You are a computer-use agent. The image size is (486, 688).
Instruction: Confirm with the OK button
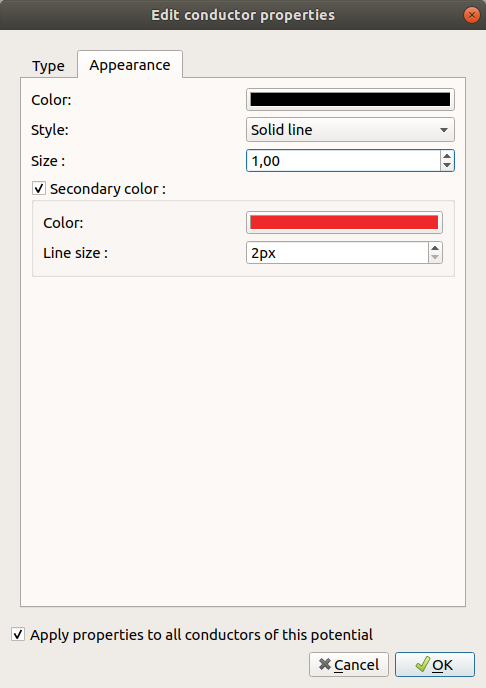[435, 665]
